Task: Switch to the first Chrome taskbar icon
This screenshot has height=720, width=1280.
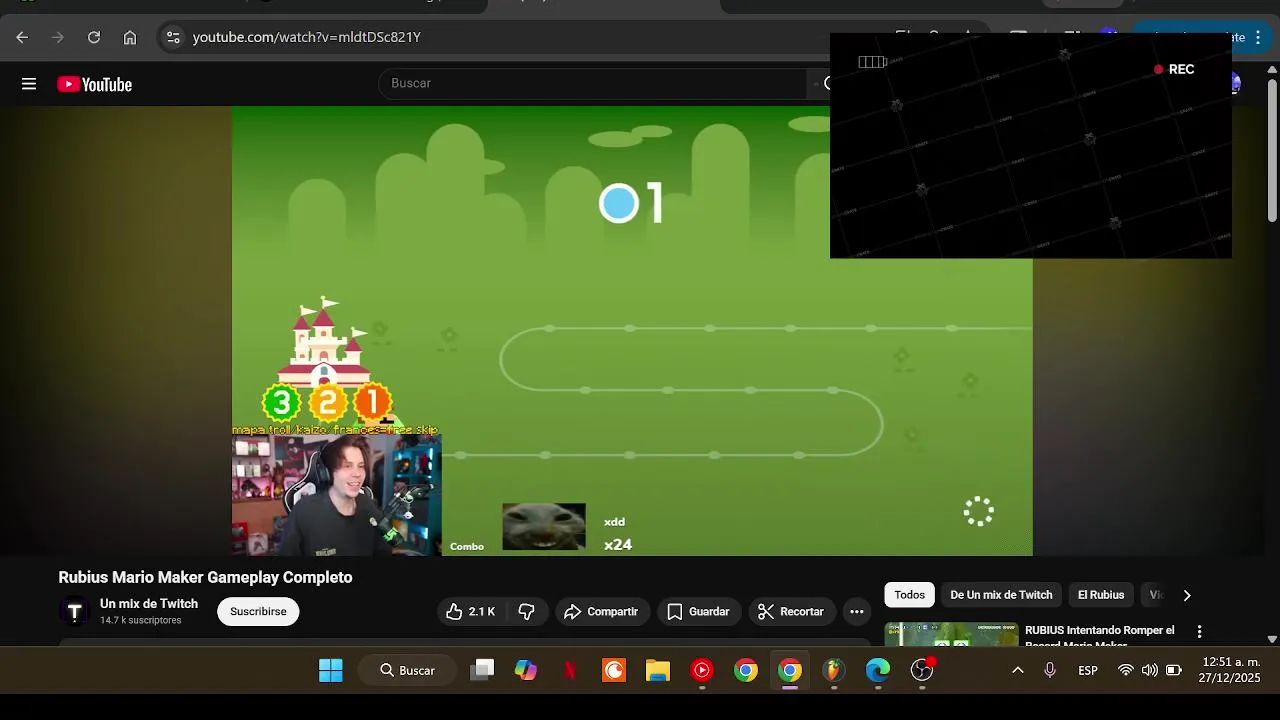Action: tap(746, 670)
